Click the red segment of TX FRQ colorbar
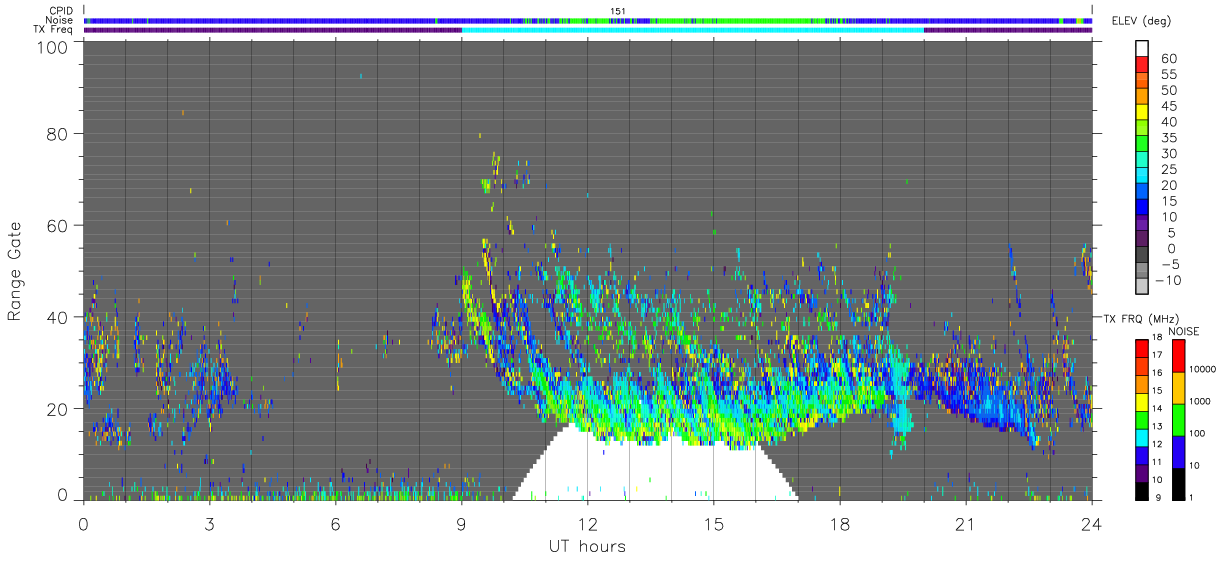1228x567 pixels. click(x=1142, y=348)
